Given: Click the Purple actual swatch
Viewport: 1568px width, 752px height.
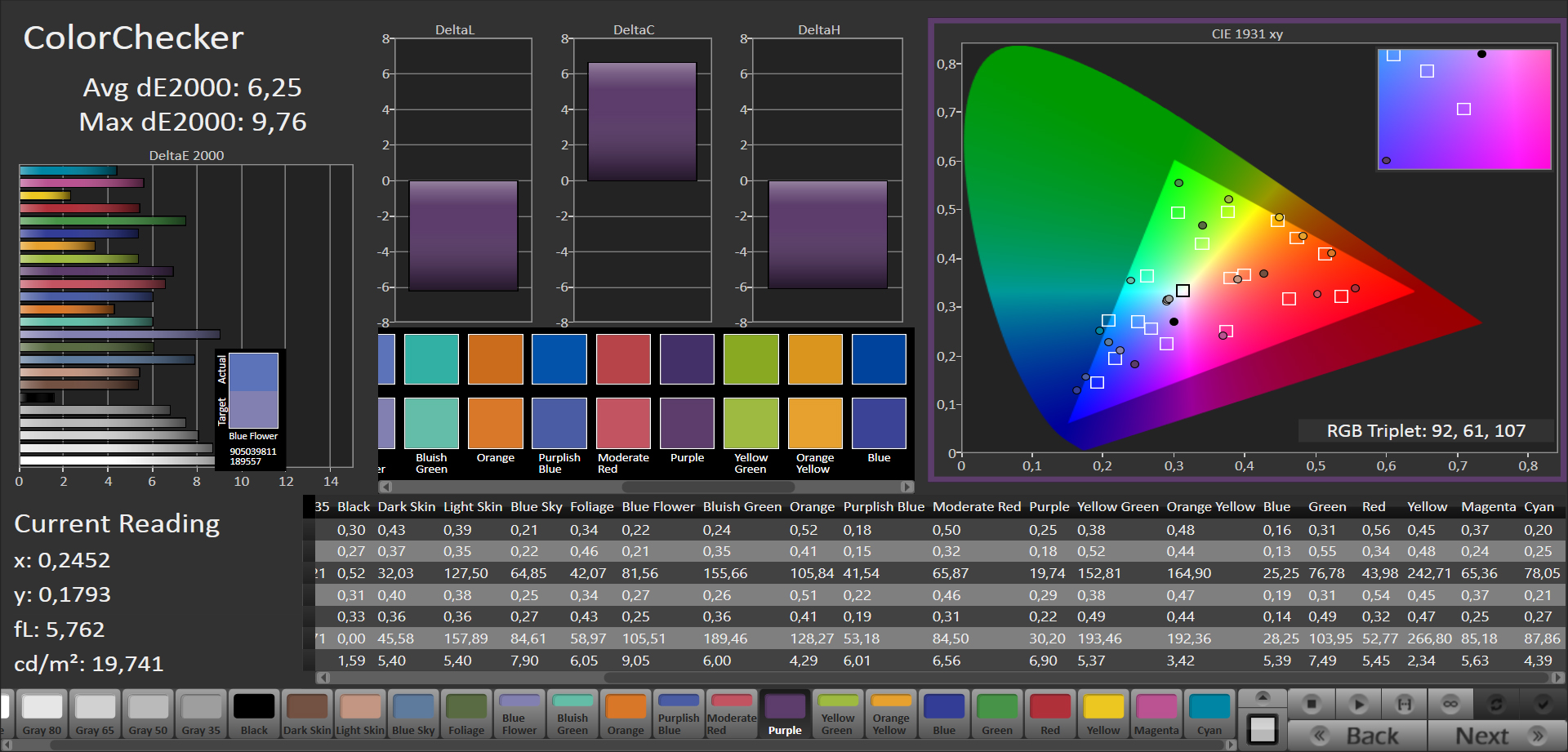Looking at the screenshot, I should (x=687, y=359).
